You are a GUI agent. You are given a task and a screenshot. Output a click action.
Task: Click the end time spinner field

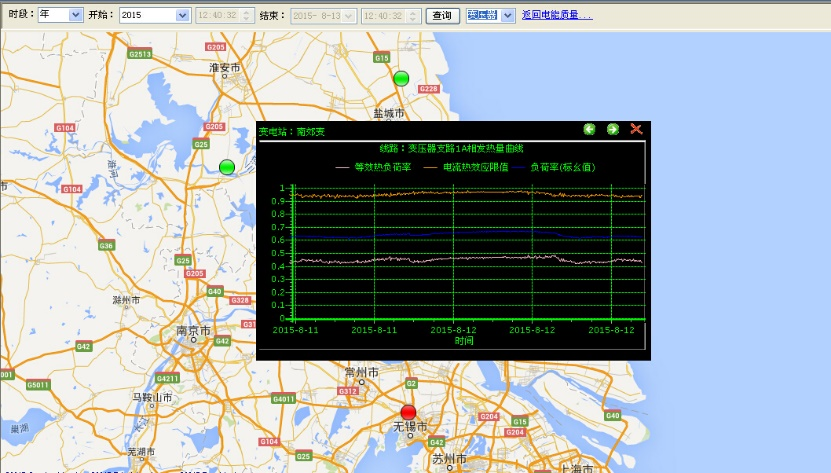point(382,15)
